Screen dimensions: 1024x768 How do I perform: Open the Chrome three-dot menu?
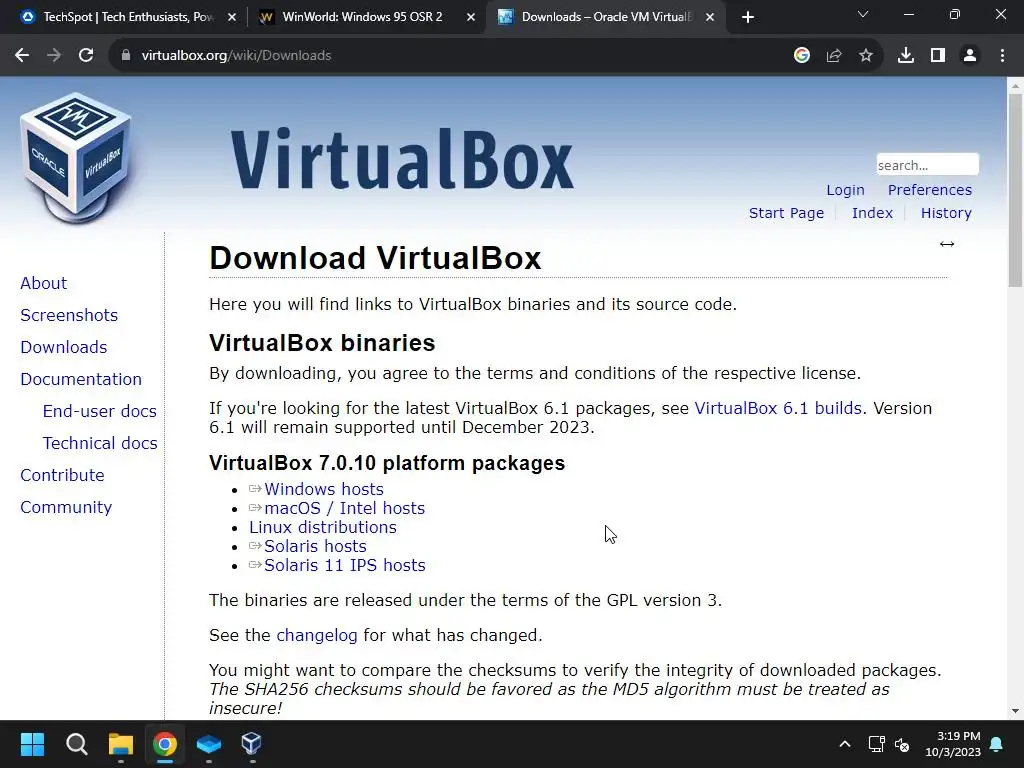[x=1002, y=56]
